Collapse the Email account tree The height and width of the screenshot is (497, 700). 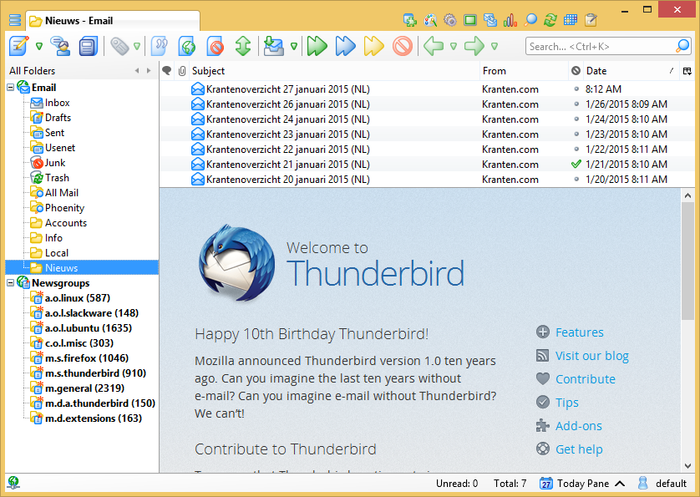(x=10, y=88)
